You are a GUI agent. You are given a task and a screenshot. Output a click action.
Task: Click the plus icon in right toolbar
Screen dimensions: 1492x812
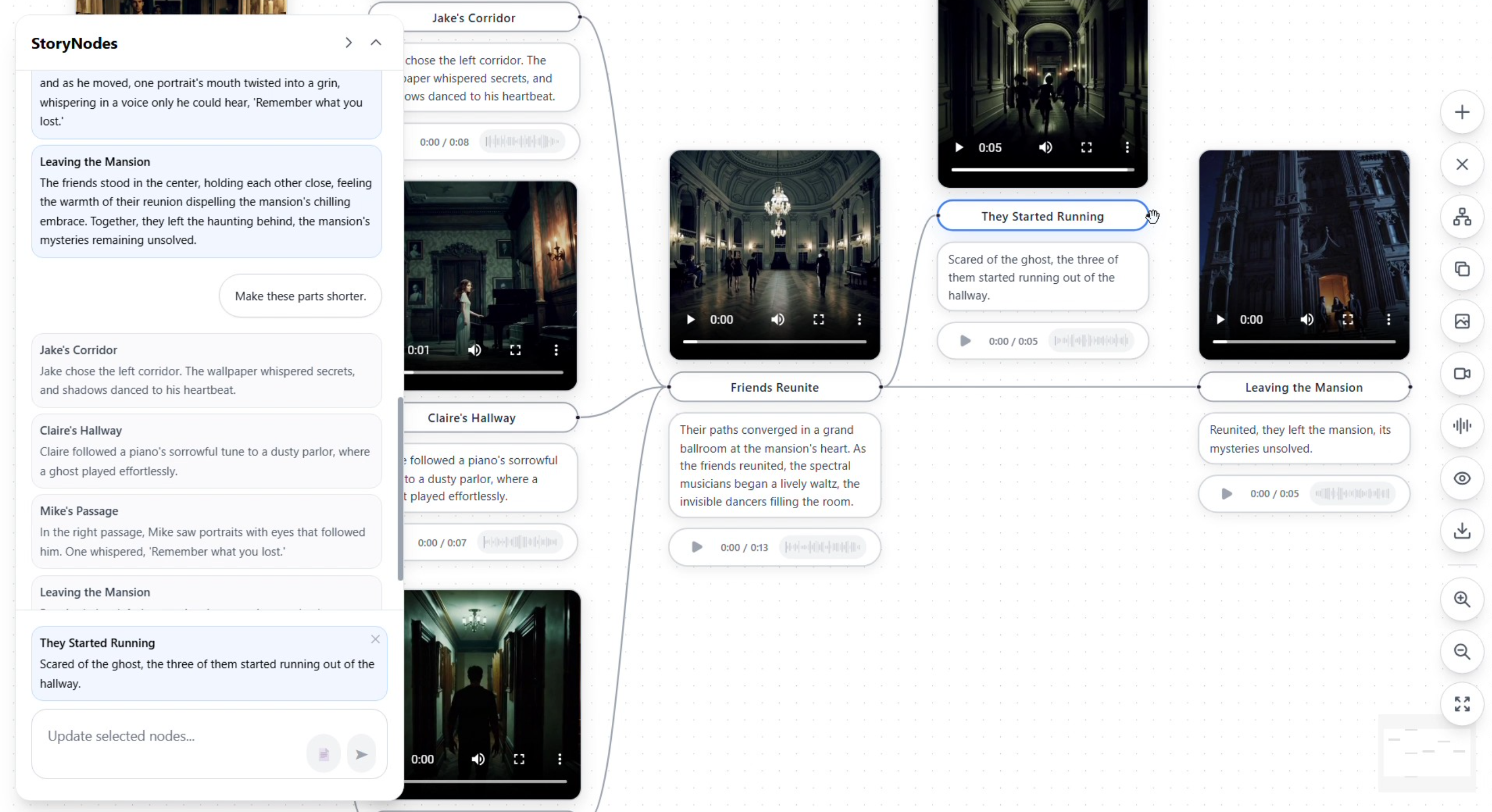point(1461,112)
